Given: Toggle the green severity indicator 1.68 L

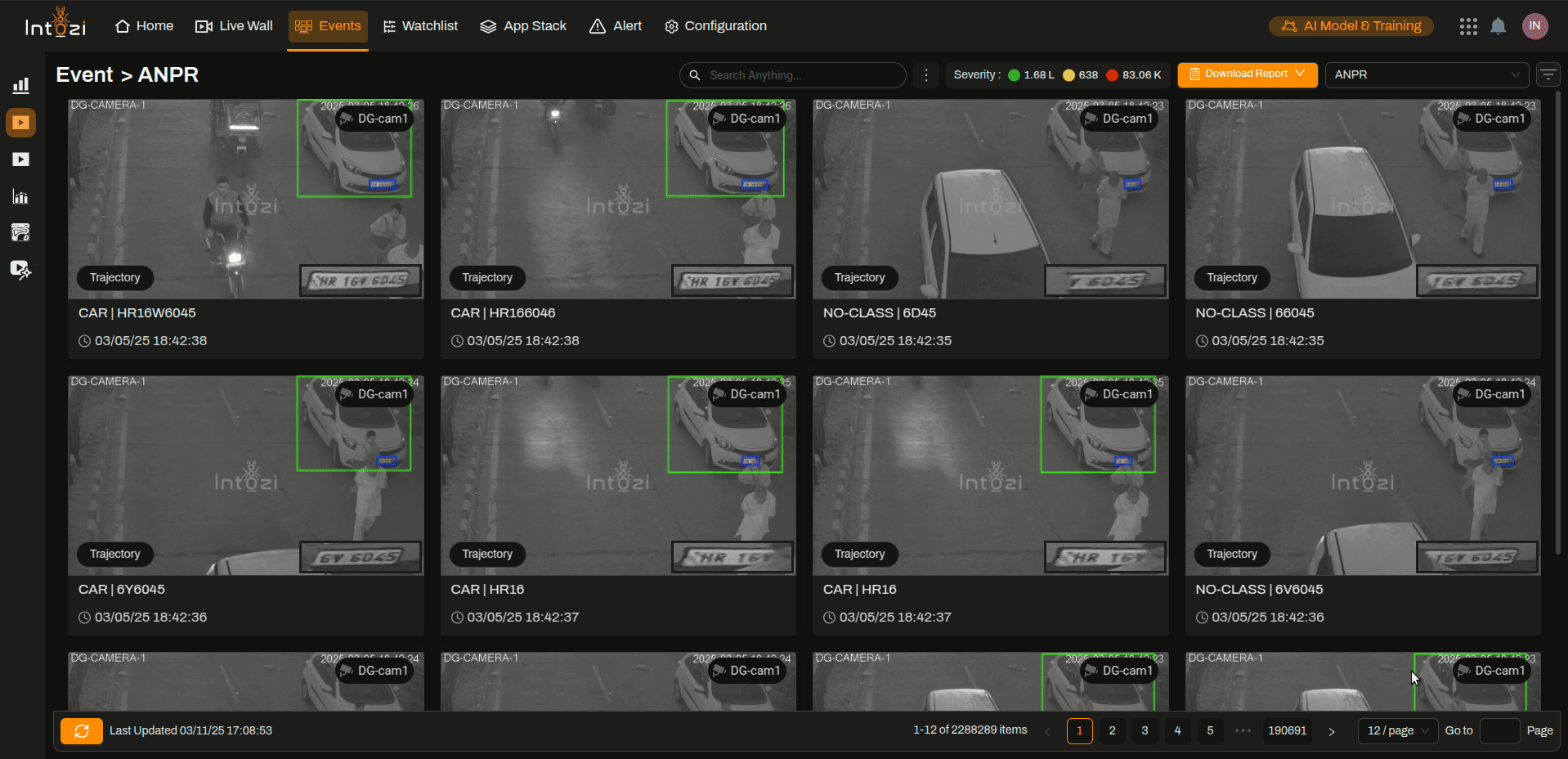Looking at the screenshot, I should pos(1031,75).
